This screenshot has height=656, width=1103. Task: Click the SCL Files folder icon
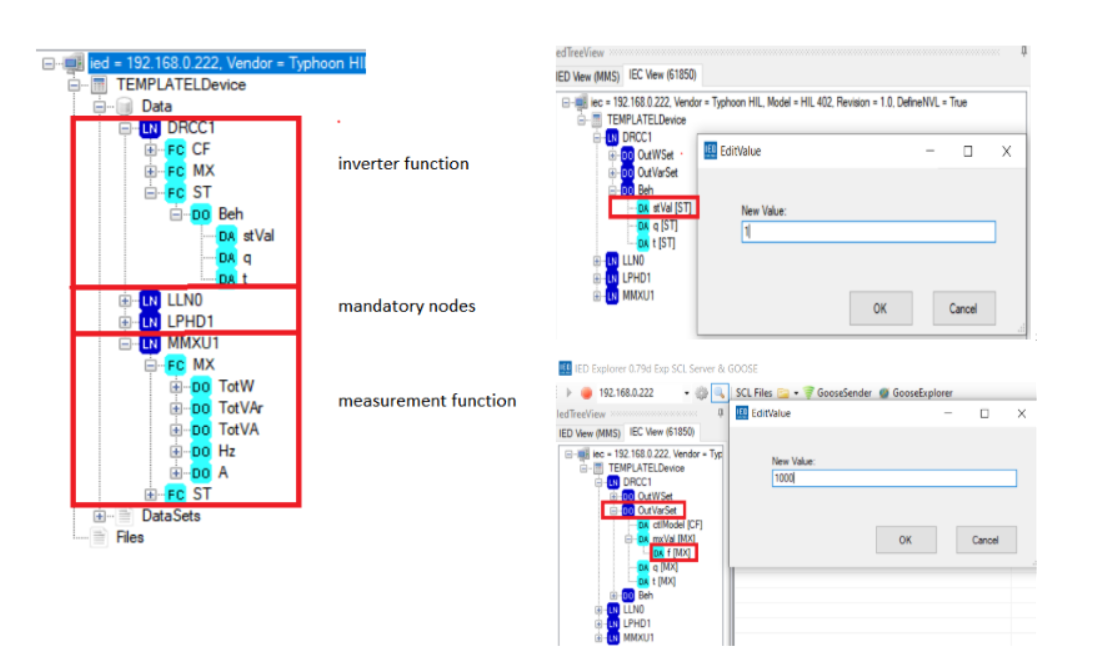[783, 393]
